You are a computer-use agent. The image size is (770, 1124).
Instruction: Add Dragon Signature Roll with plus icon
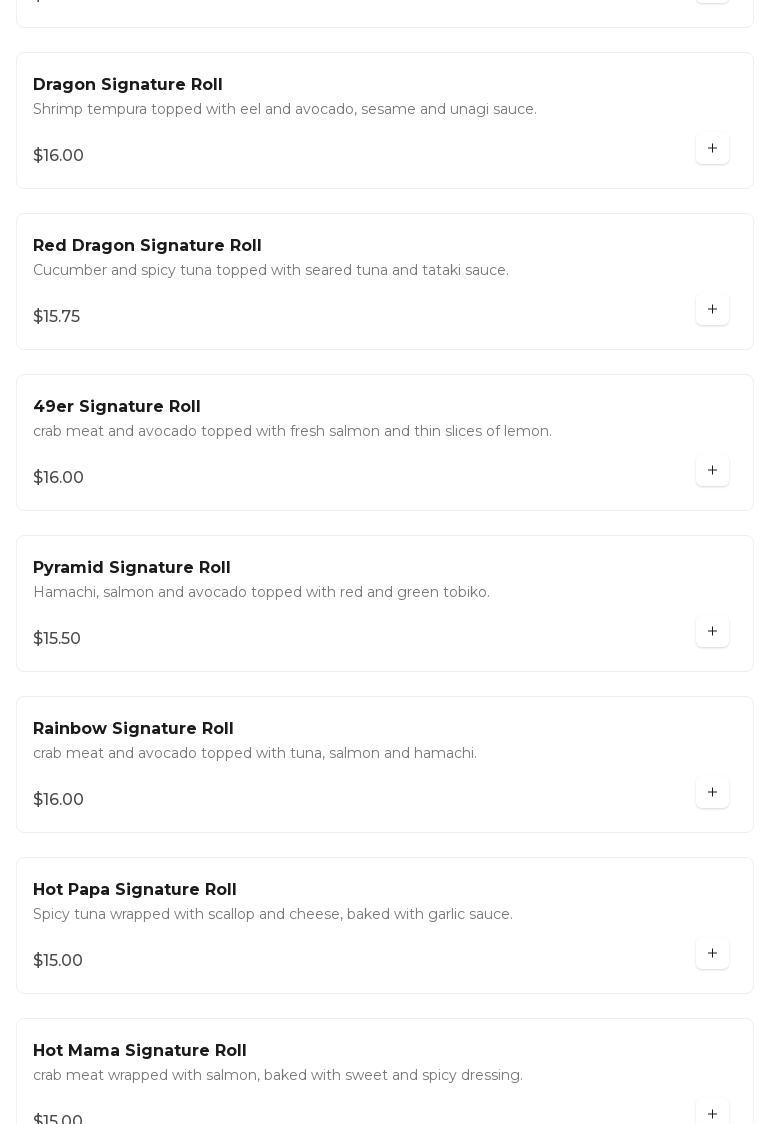712,149
